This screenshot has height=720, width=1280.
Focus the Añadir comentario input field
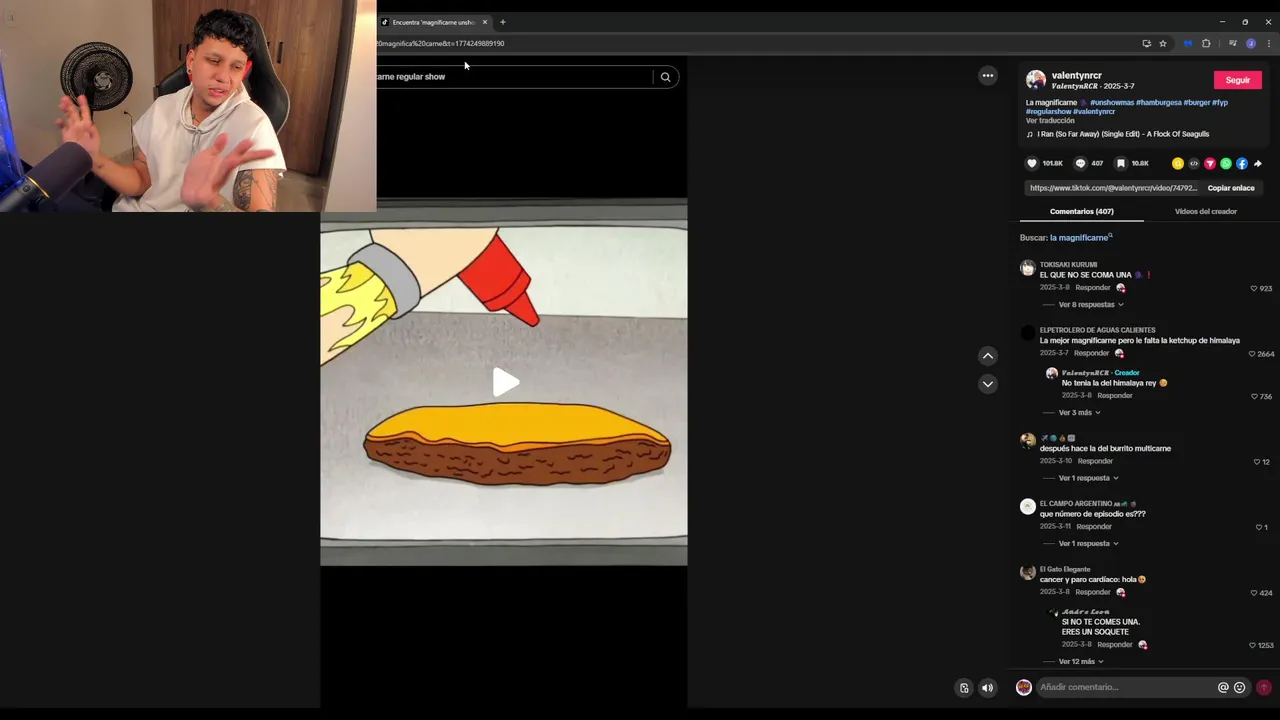[1125, 687]
